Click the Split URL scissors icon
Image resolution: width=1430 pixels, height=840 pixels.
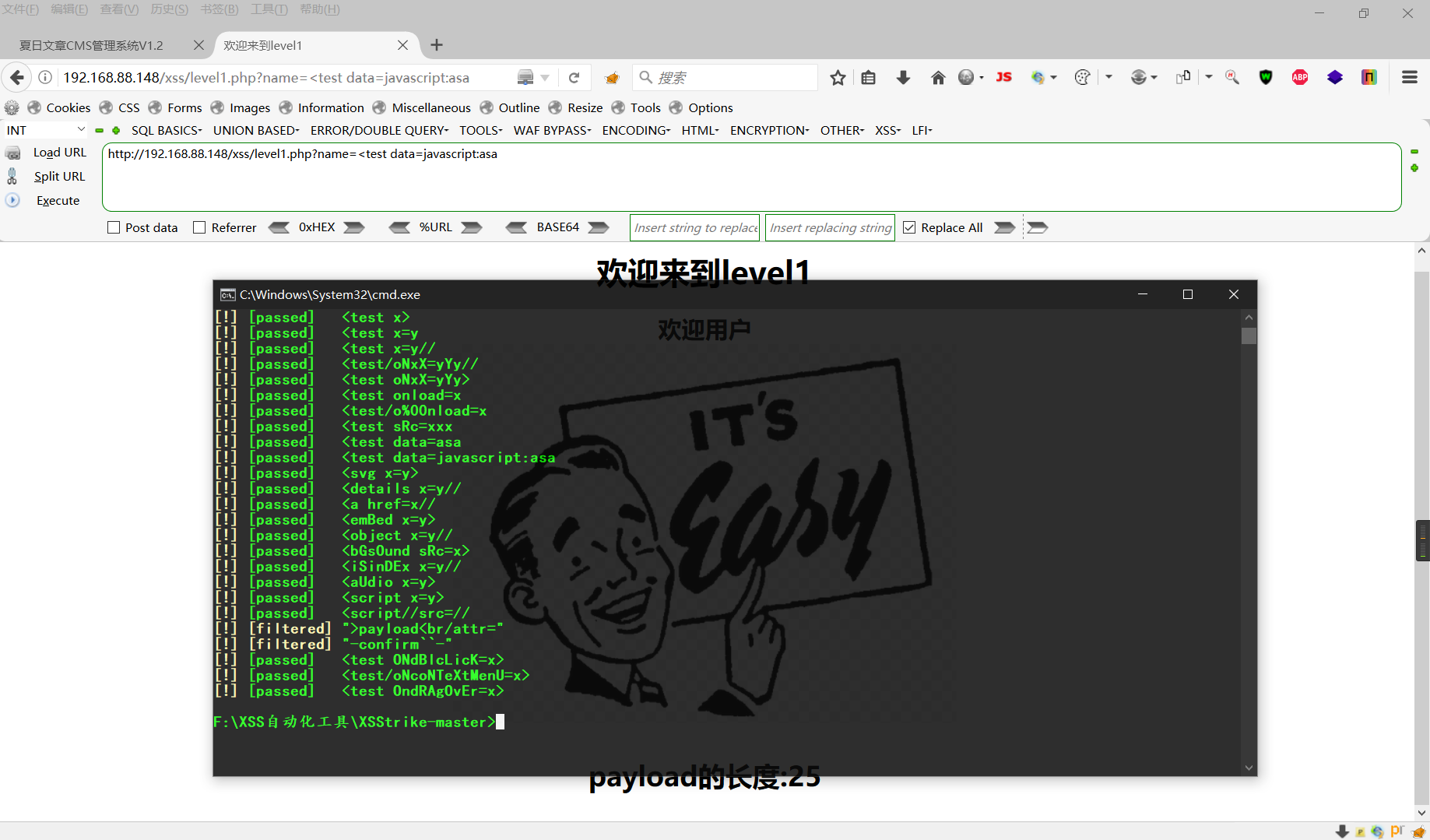pyautogui.click(x=12, y=176)
